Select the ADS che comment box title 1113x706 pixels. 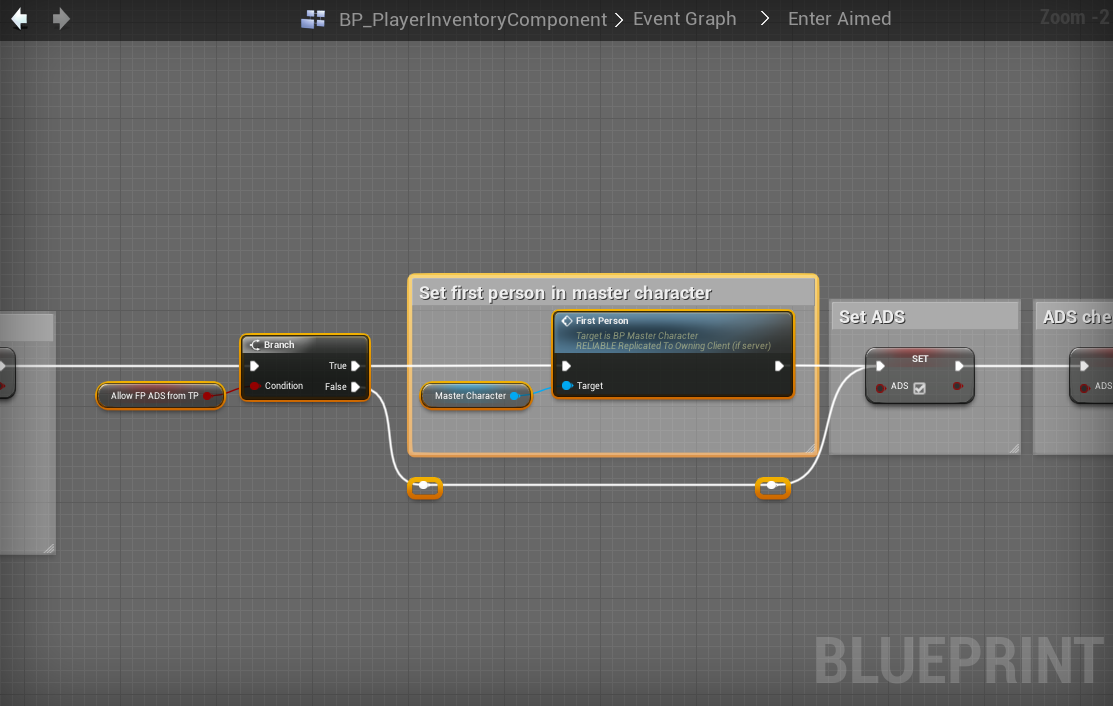(x=1077, y=317)
